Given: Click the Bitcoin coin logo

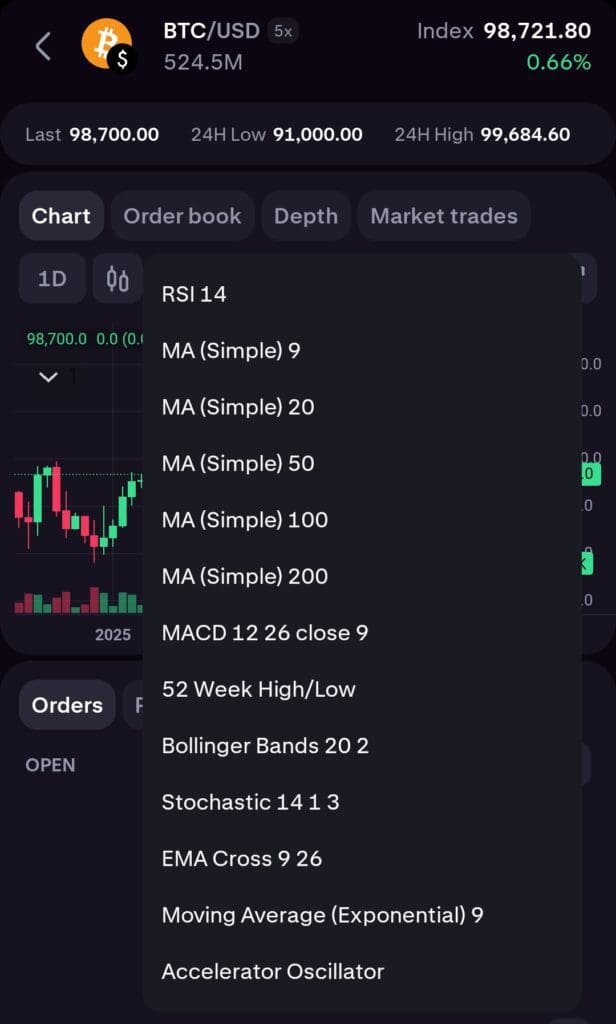Looking at the screenshot, I should click(107, 45).
